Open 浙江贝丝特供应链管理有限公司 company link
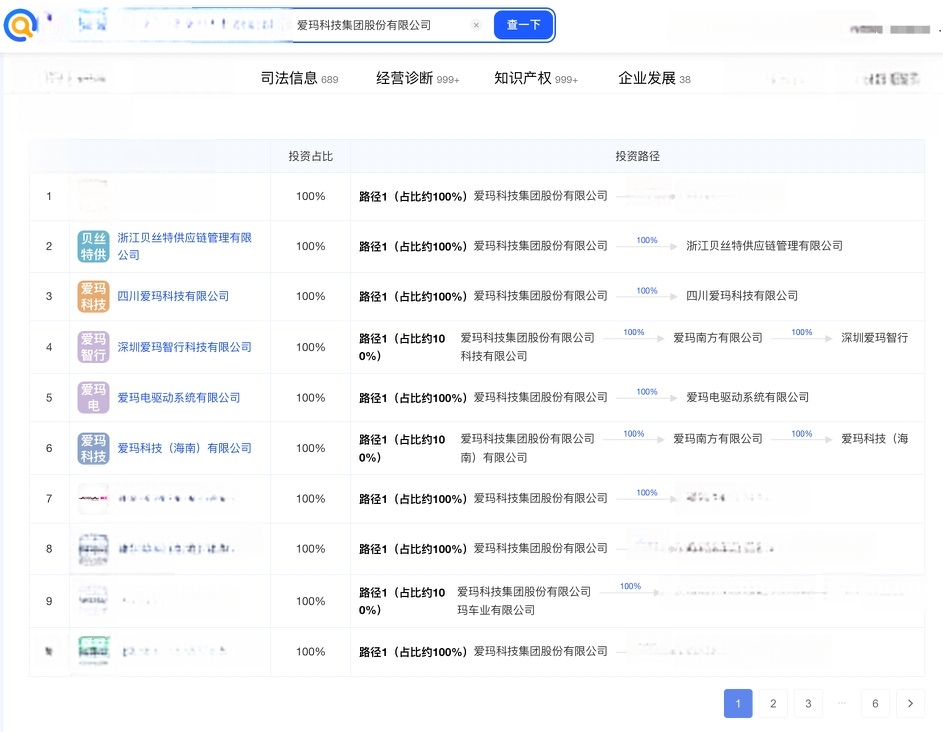The width and height of the screenshot is (943, 732). tap(184, 246)
